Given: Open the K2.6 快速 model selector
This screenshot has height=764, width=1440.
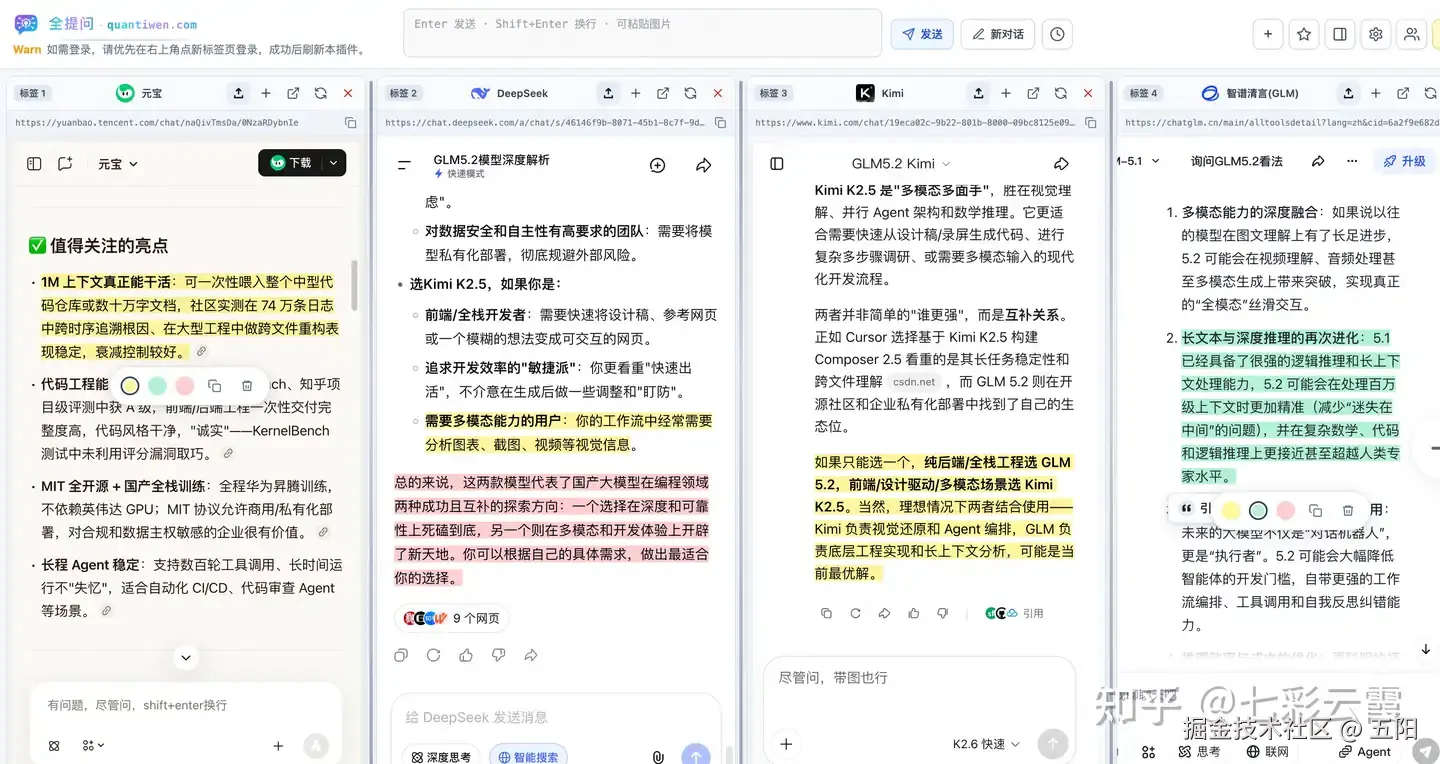Looking at the screenshot, I should (986, 744).
